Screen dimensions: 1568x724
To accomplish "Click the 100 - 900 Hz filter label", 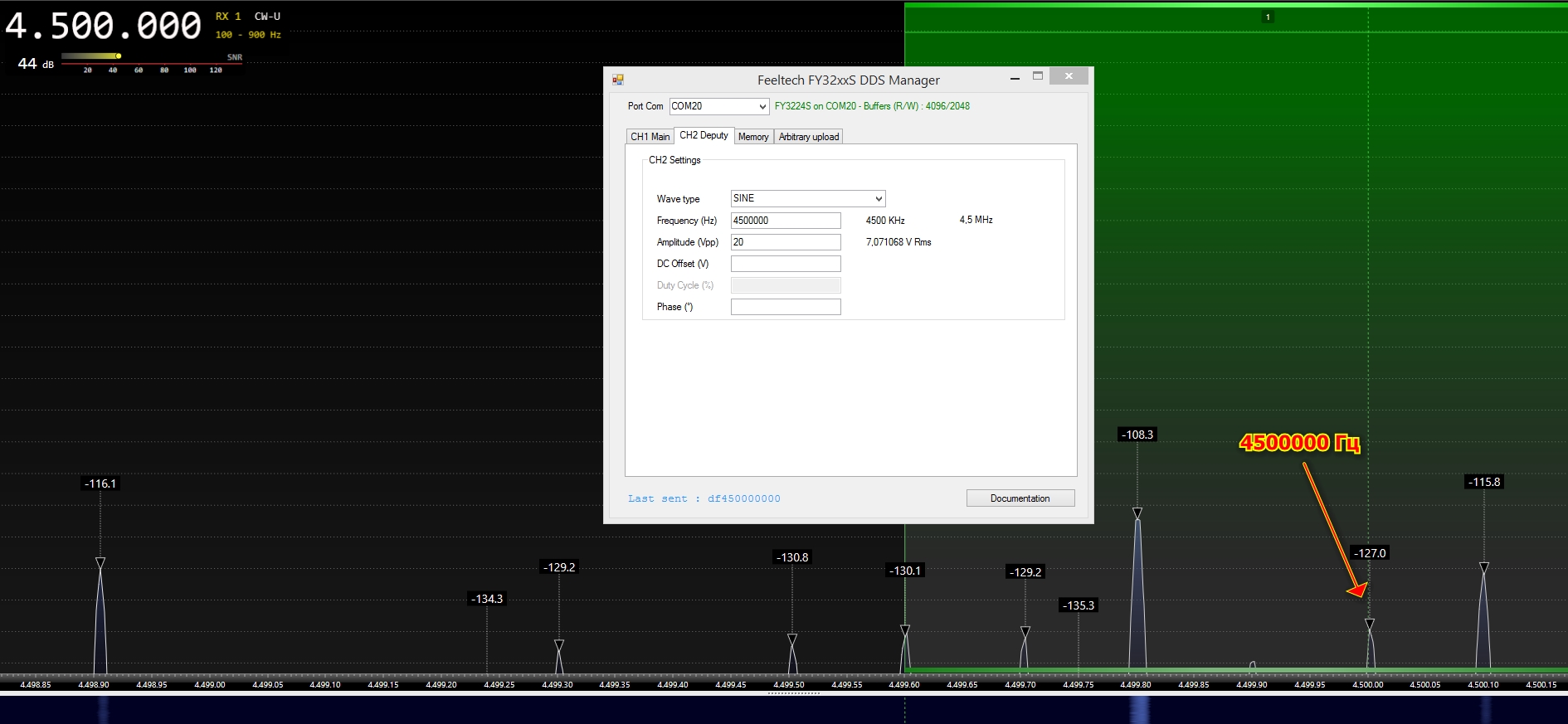I will [x=248, y=35].
